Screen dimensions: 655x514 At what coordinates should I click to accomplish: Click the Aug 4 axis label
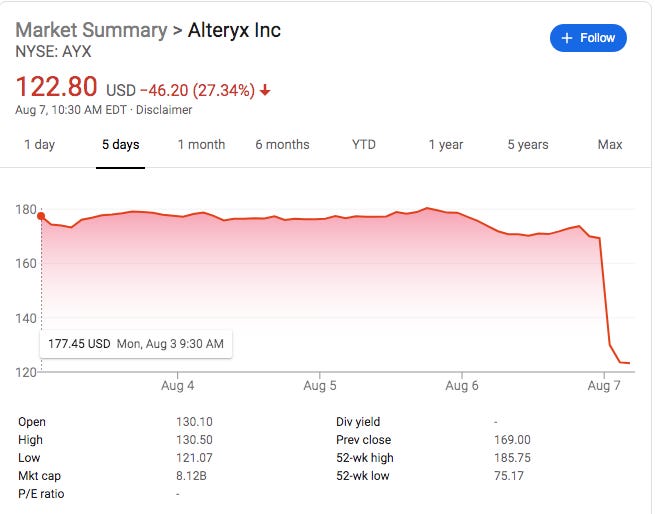pos(178,385)
